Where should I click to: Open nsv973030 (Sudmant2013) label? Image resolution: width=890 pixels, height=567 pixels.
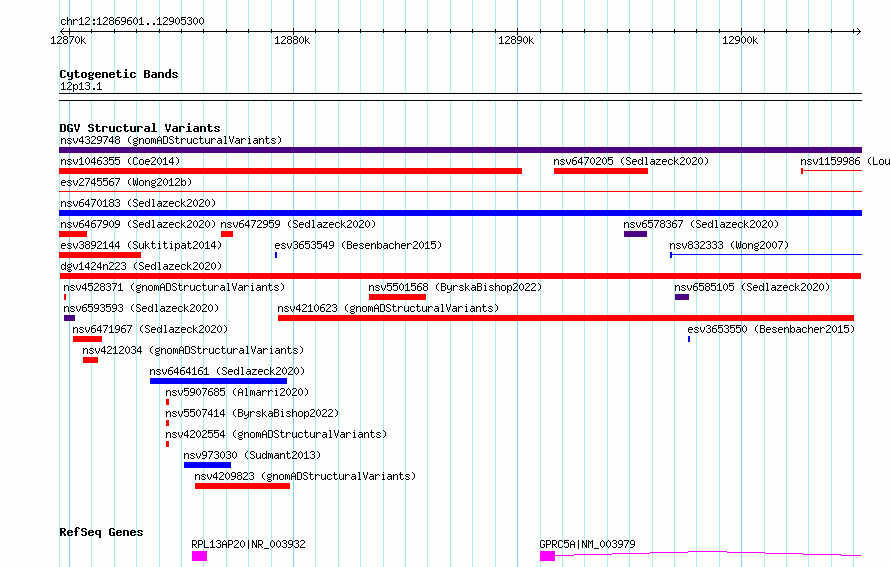pos(252,455)
